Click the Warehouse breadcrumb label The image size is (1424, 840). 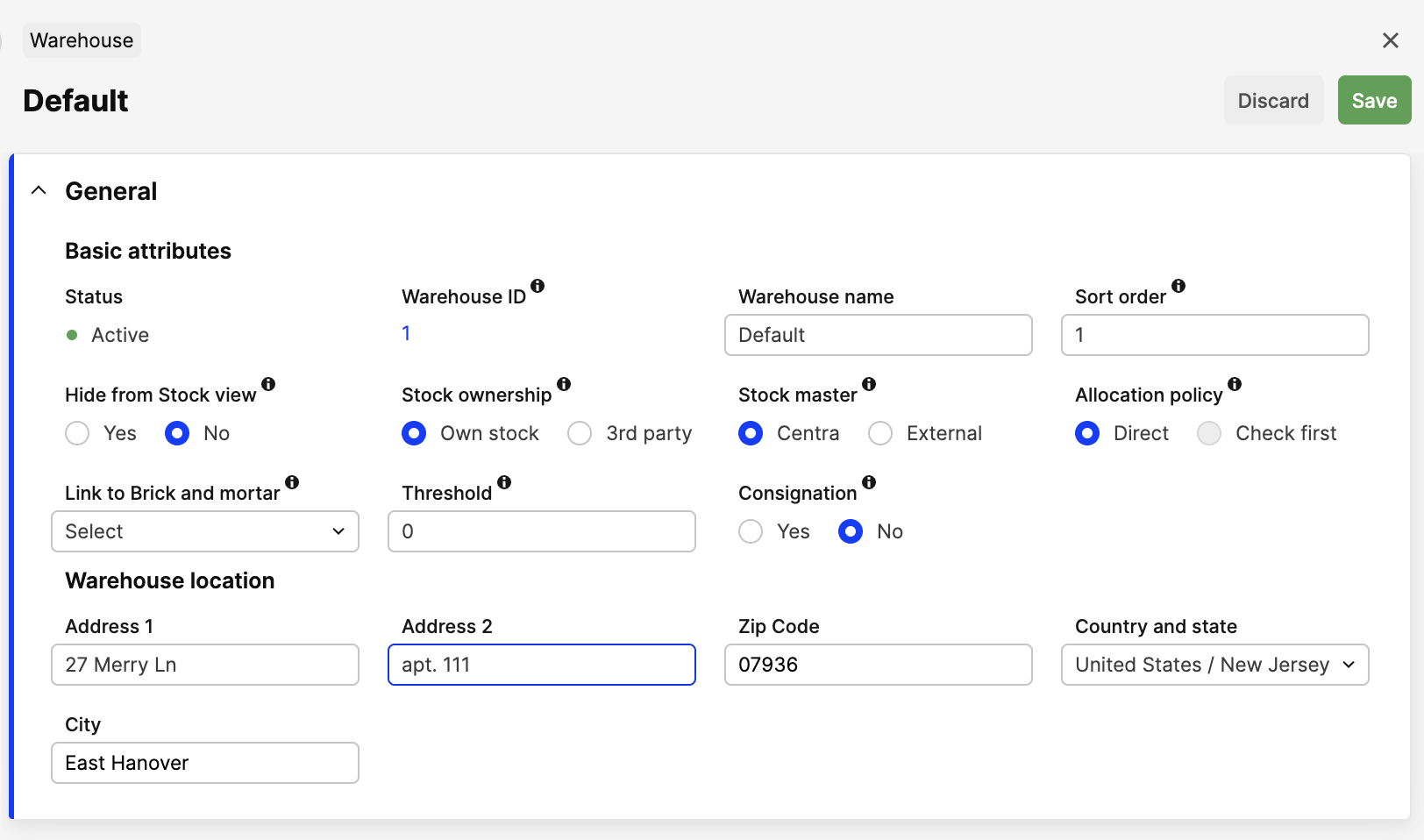[x=82, y=39]
